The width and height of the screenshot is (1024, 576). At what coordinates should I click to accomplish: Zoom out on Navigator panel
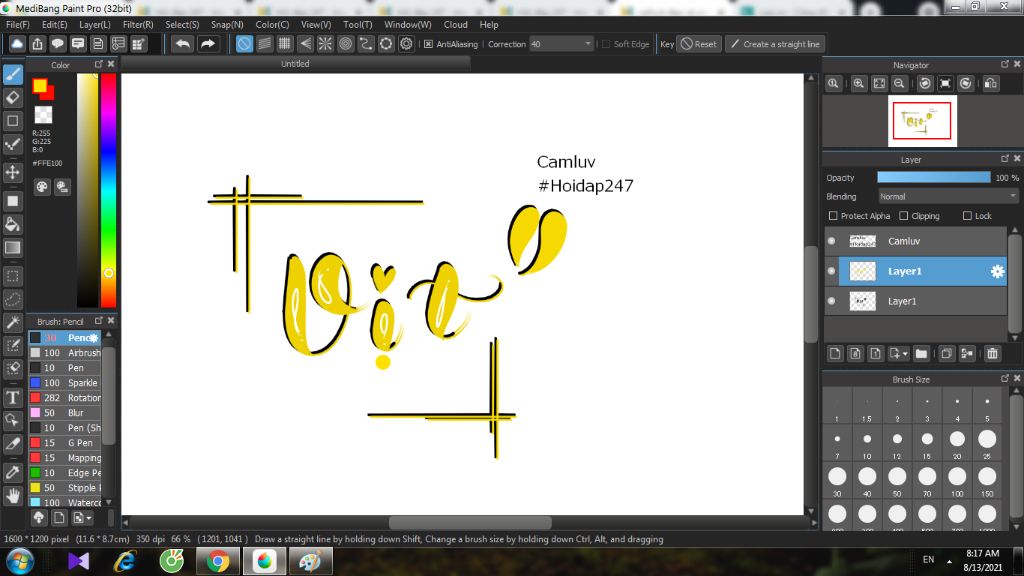click(899, 84)
